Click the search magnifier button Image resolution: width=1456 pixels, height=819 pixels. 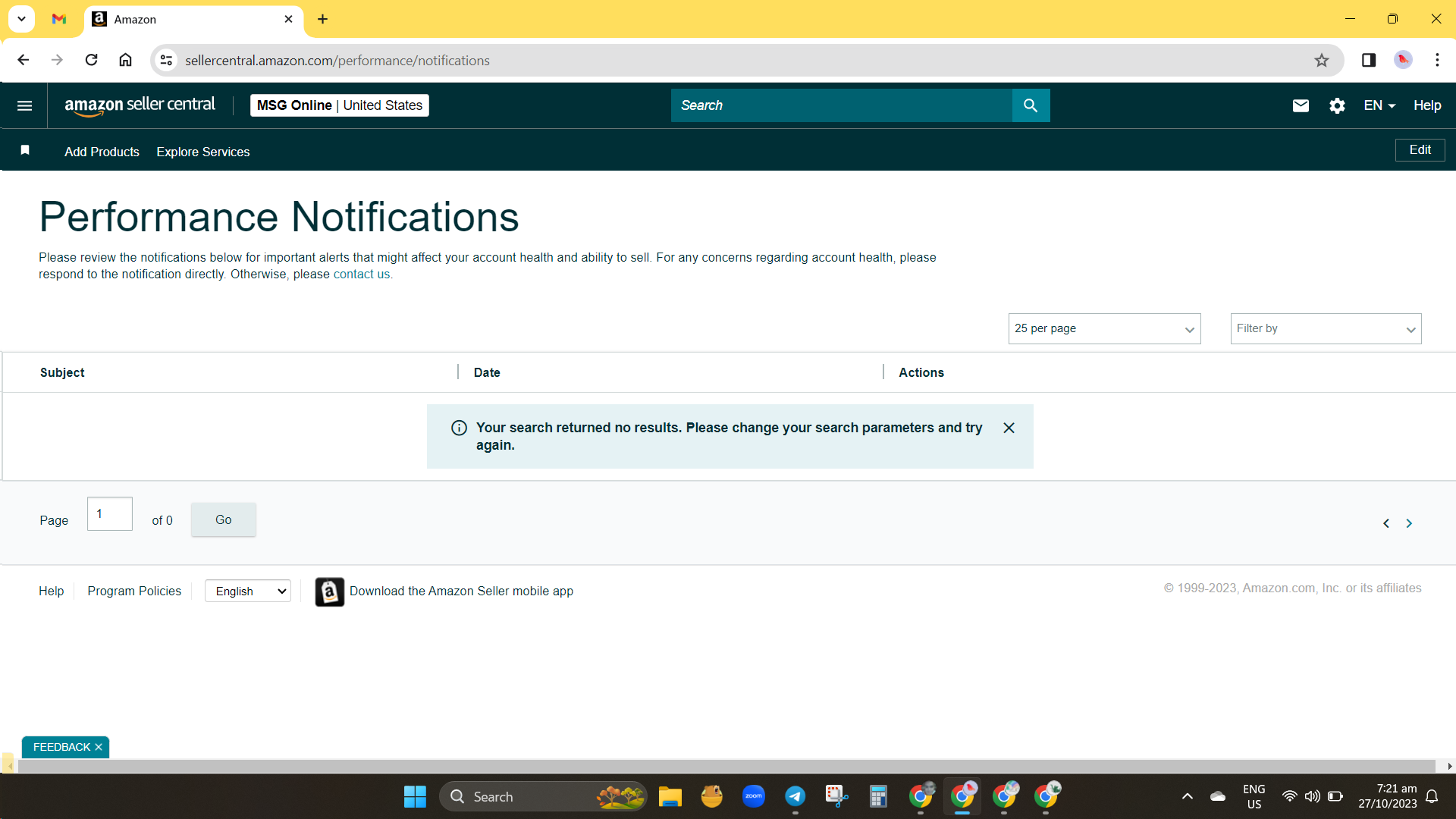[x=1031, y=105]
